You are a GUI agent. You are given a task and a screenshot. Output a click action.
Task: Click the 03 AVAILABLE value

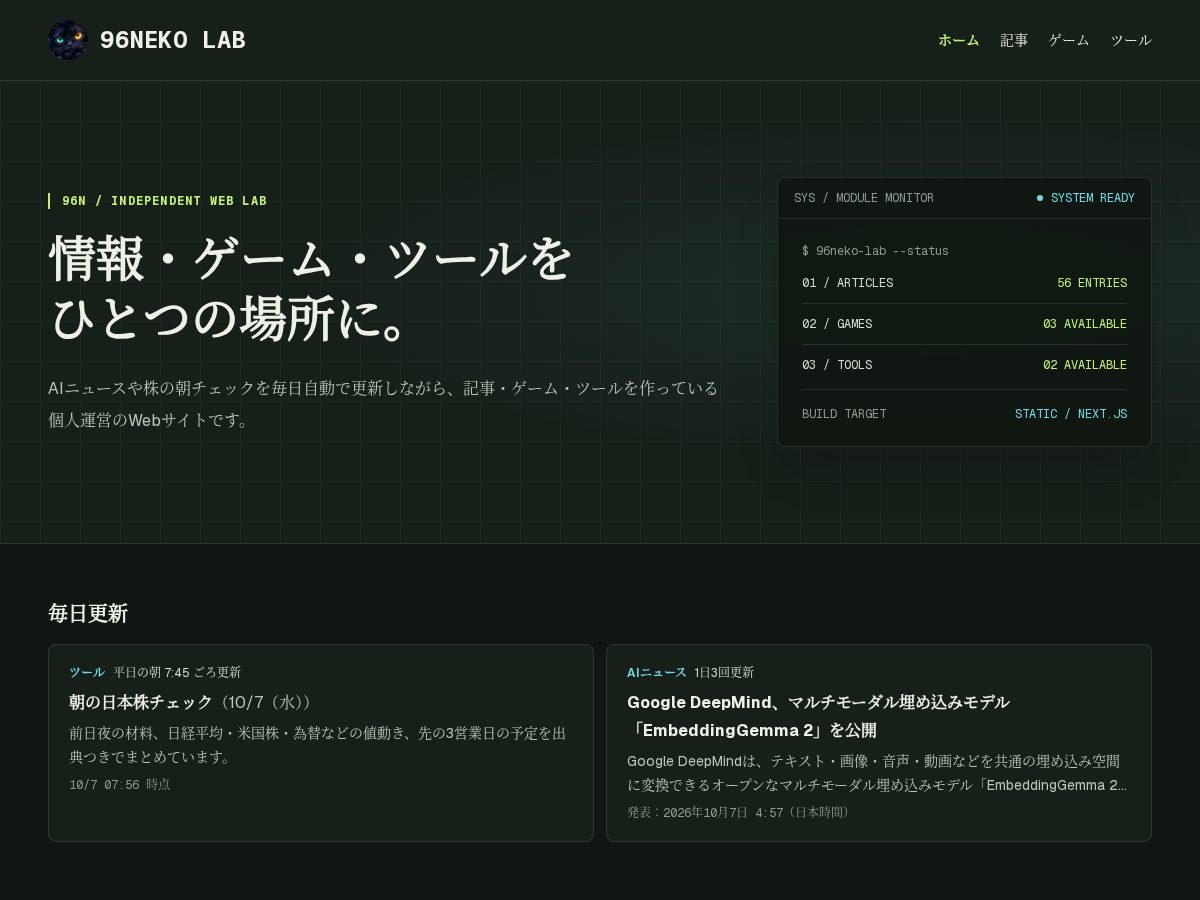point(1085,324)
